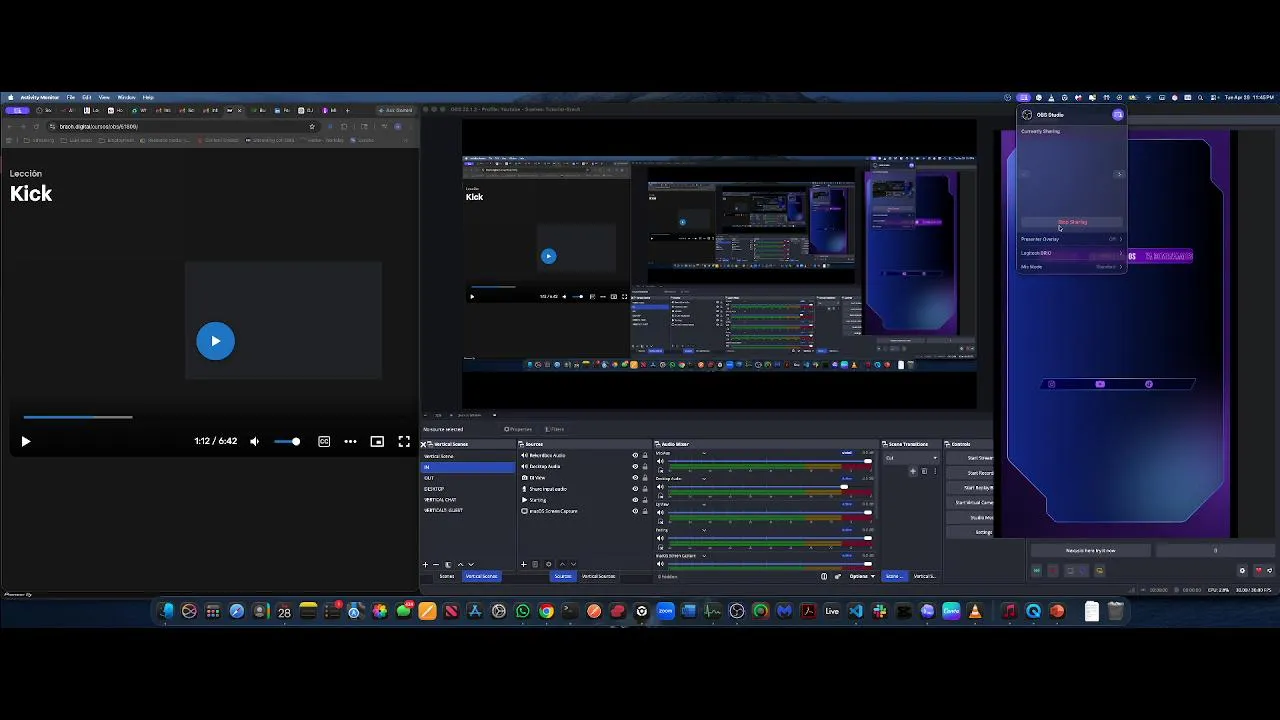Screen dimensions: 1280x720
Task: Expand the Mic Mode option in the popup
Action: [1072, 267]
